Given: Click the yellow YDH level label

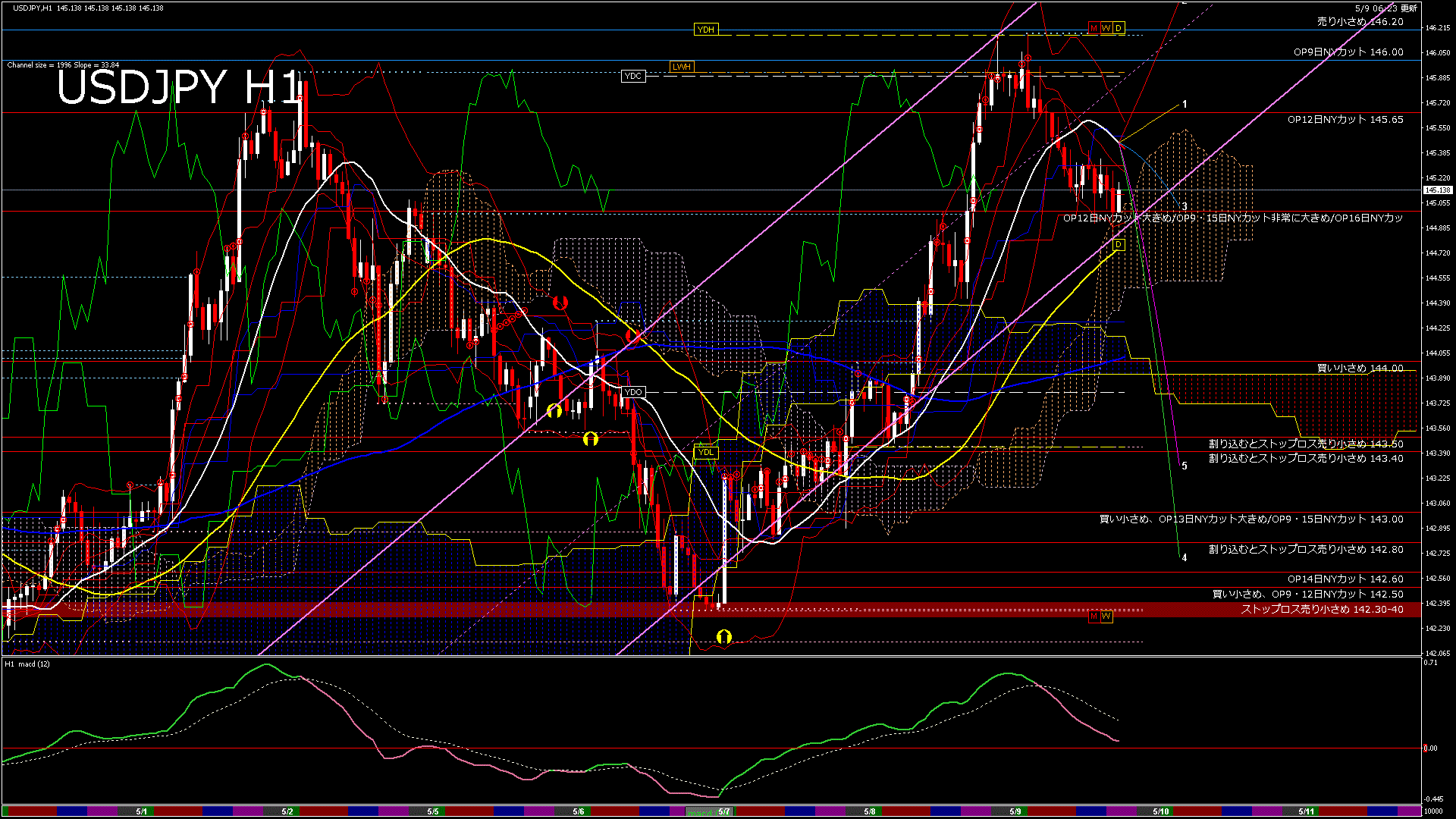Looking at the screenshot, I should 705,30.
